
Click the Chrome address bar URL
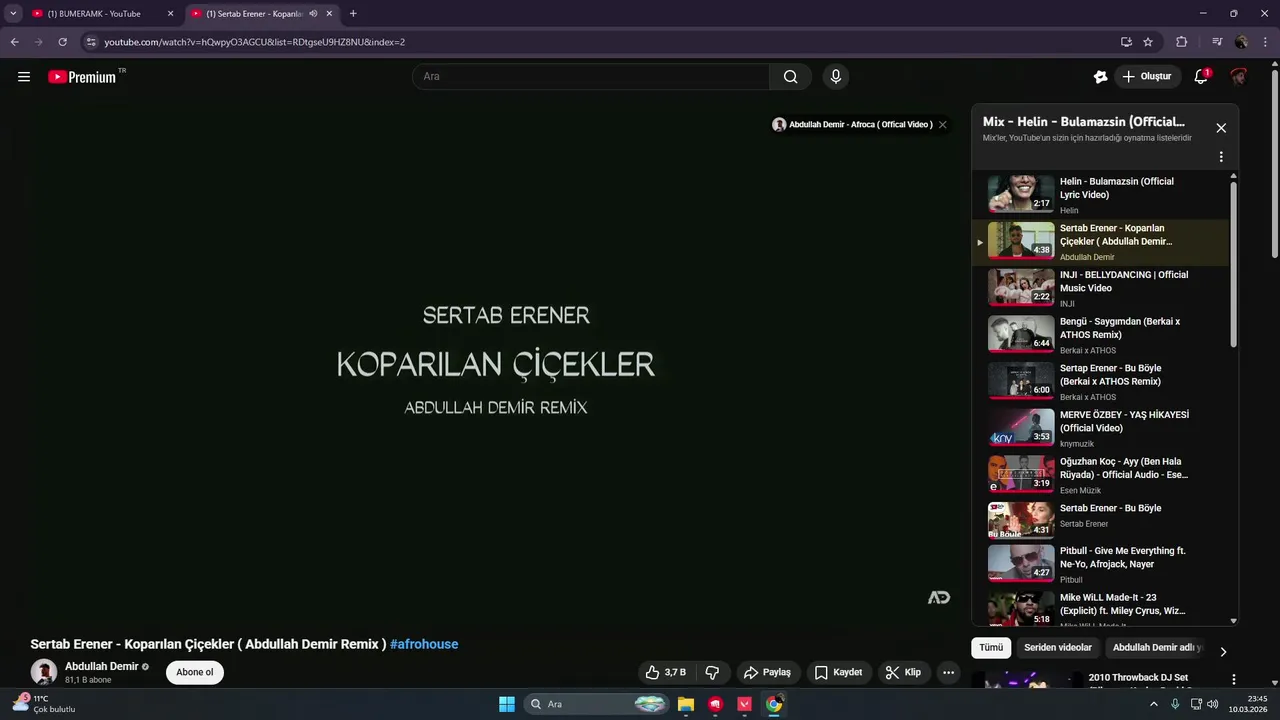[255, 42]
